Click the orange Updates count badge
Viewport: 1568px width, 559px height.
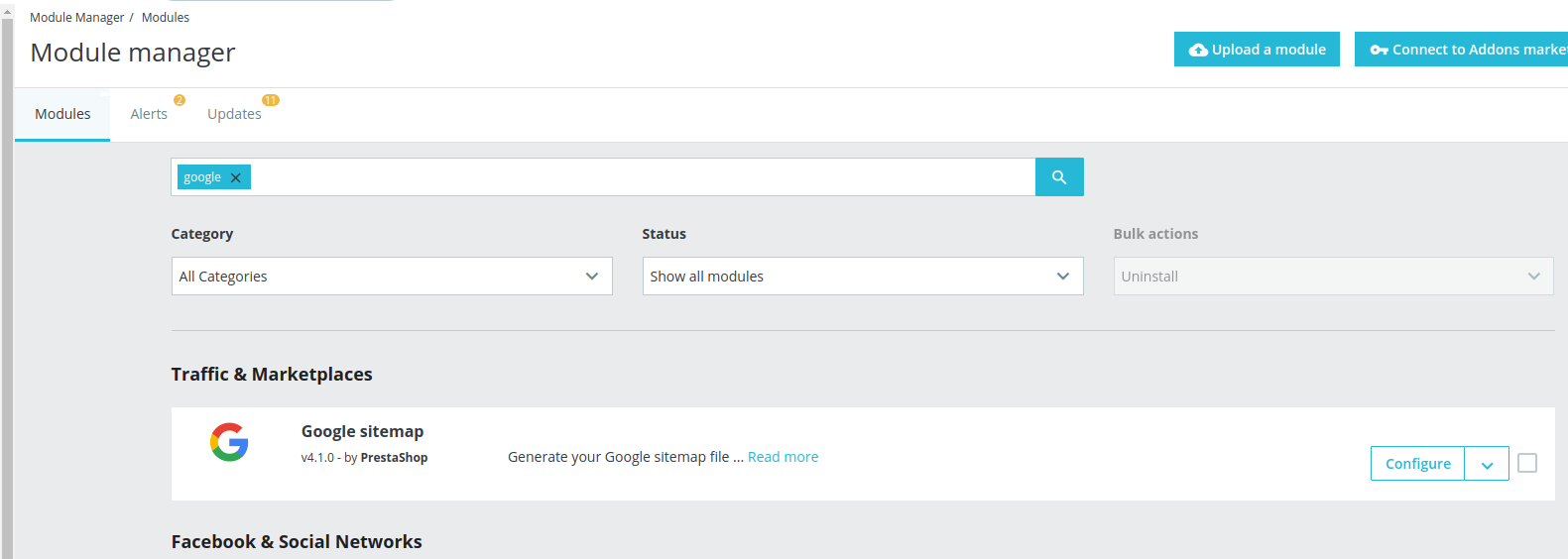coord(270,100)
